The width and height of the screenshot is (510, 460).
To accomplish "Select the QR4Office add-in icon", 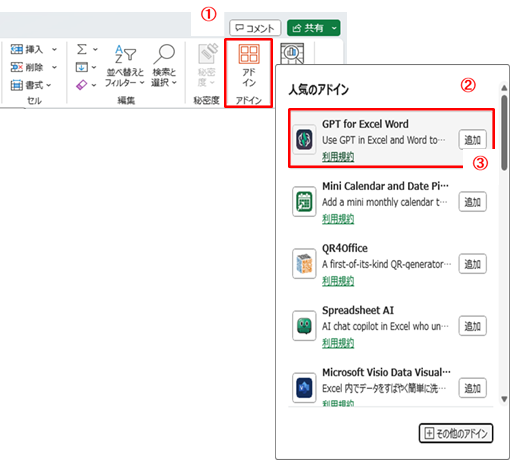I will coord(304,264).
